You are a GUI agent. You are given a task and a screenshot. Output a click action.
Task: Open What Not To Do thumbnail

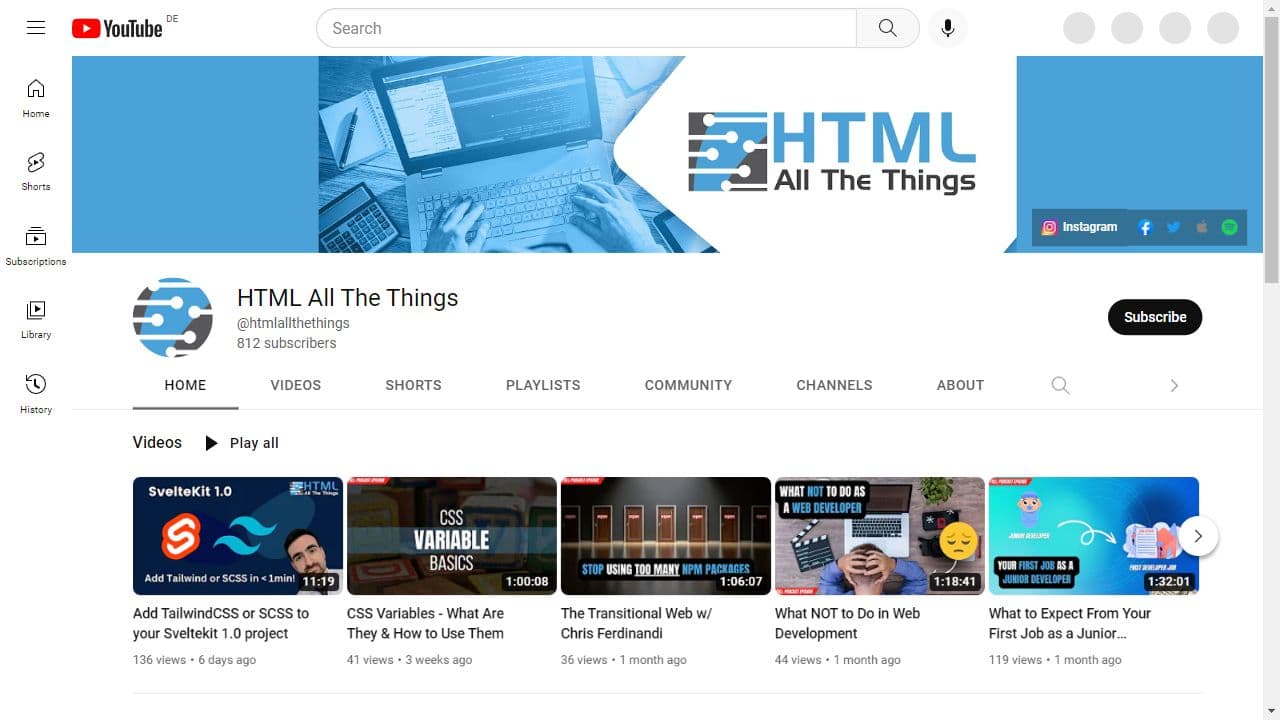[880, 536]
